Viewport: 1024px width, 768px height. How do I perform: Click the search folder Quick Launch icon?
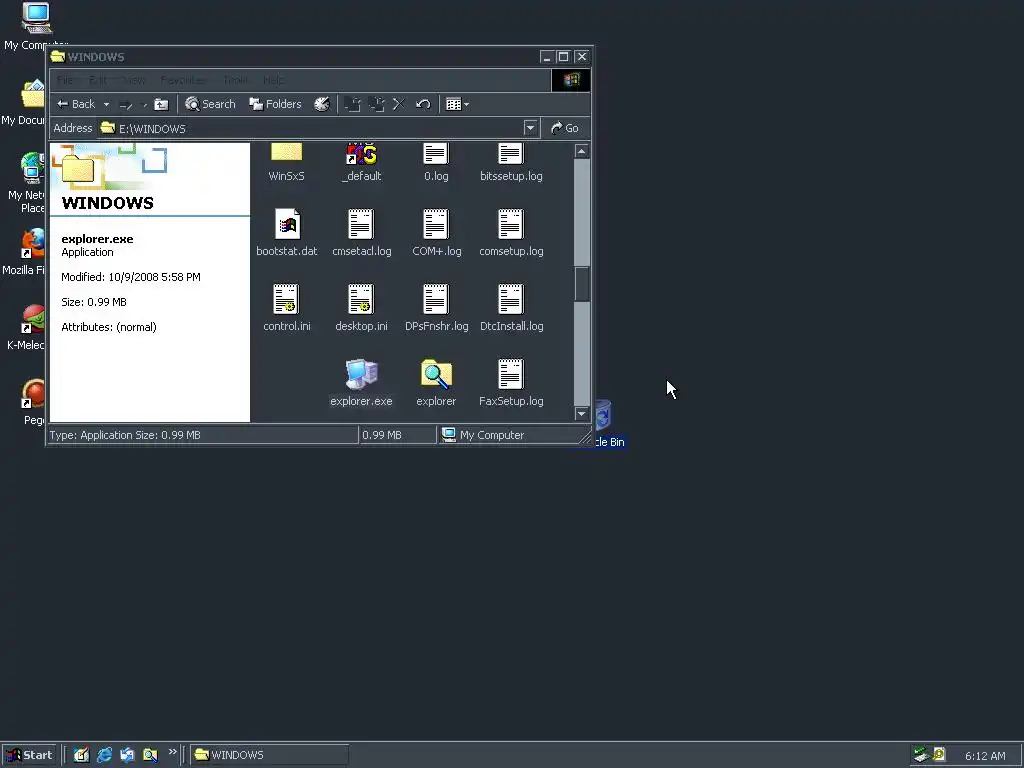pos(150,755)
